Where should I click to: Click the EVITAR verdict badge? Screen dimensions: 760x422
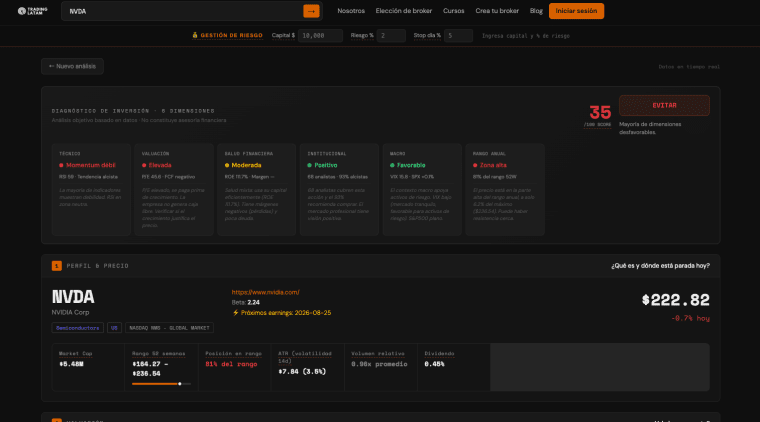(x=664, y=105)
